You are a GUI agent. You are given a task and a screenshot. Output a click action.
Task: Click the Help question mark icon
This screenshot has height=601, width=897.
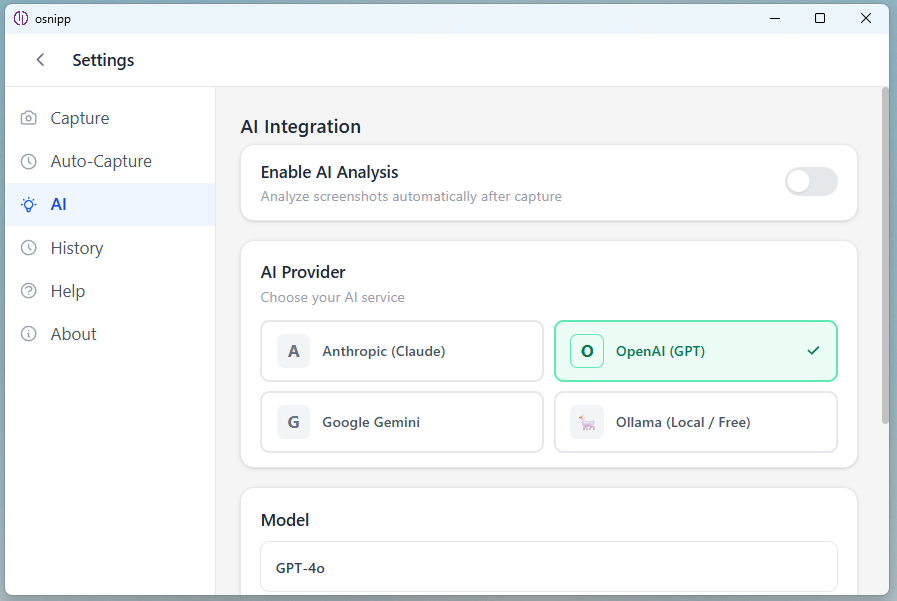tap(28, 290)
